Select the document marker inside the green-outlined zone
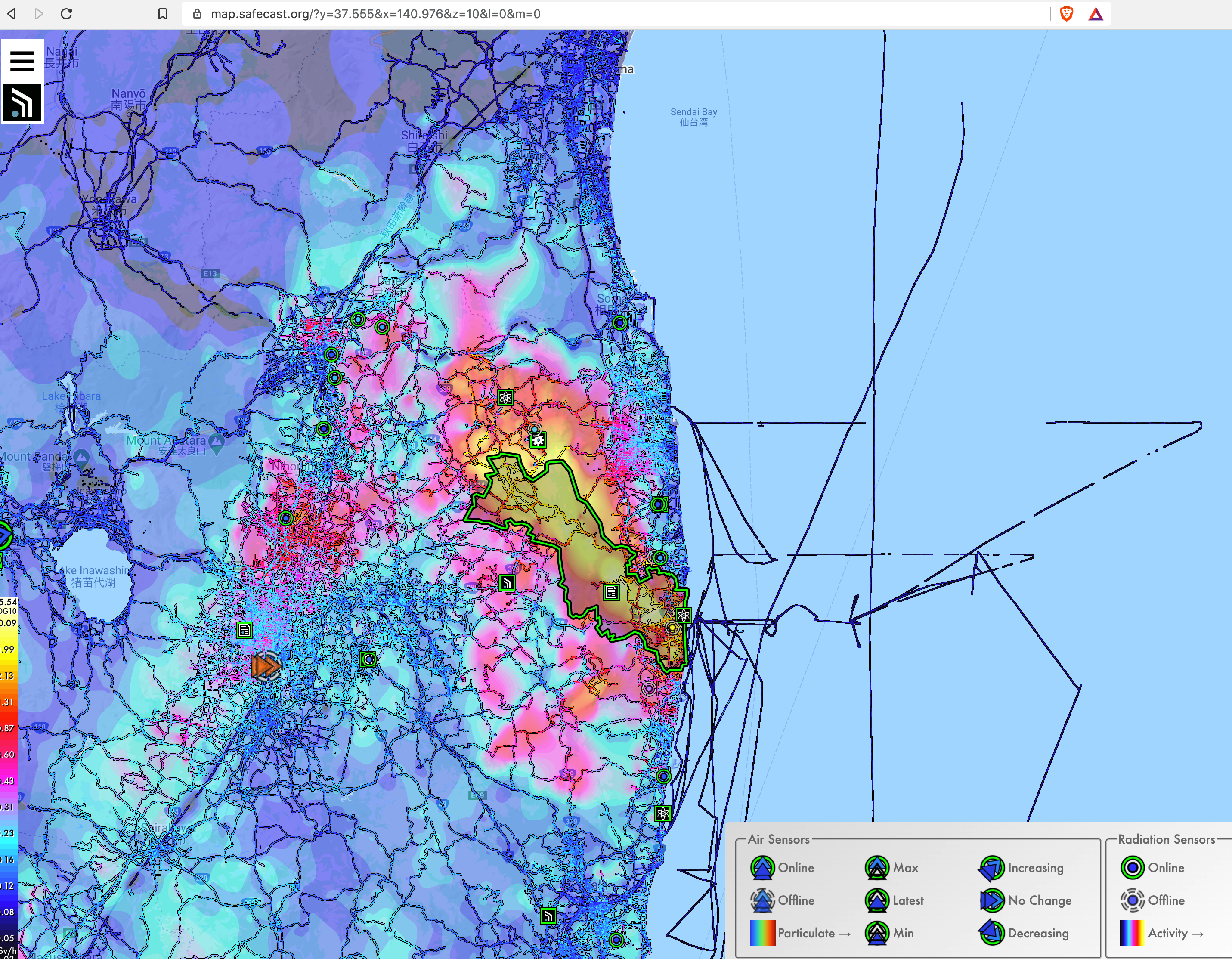This screenshot has height=959, width=1232. (x=611, y=592)
